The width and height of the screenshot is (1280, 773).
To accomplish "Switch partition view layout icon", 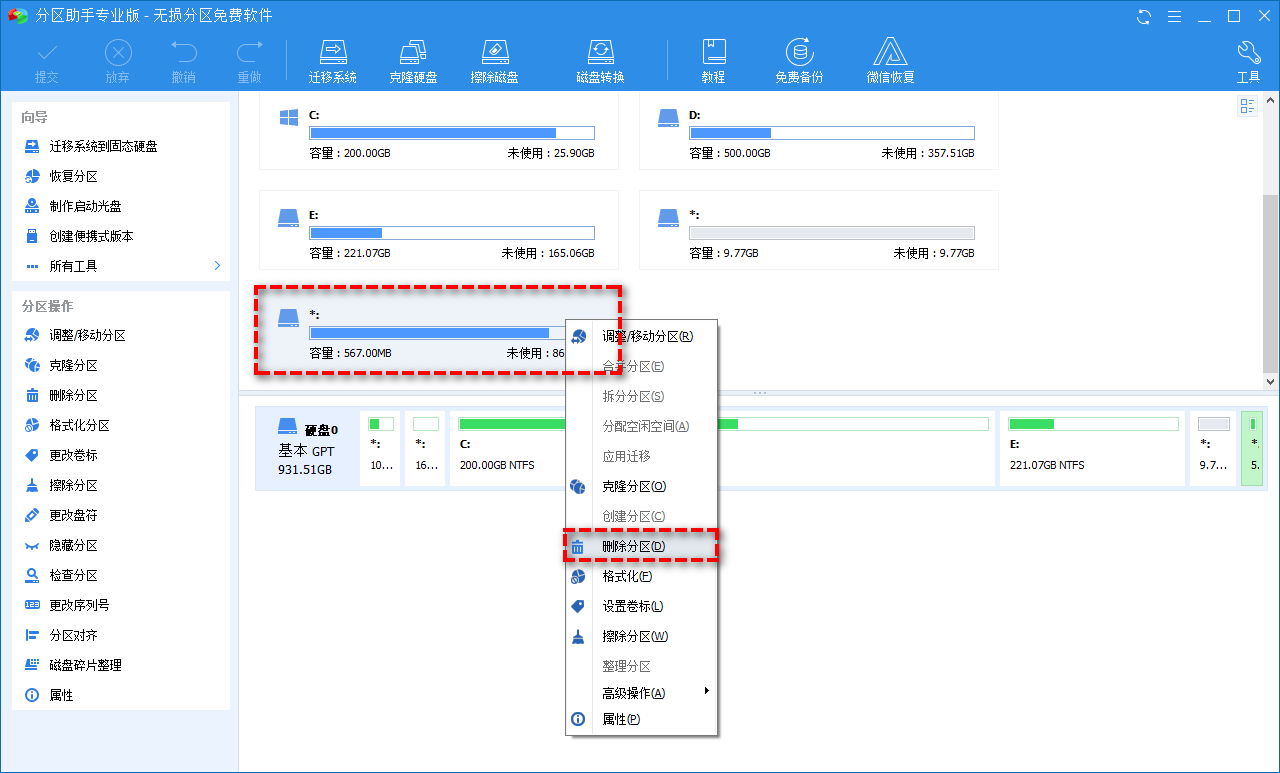I will (1247, 106).
